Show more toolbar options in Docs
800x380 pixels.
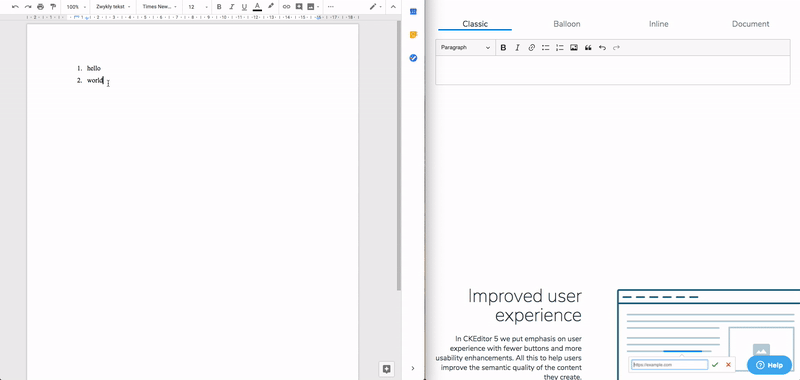pyautogui.click(x=331, y=7)
